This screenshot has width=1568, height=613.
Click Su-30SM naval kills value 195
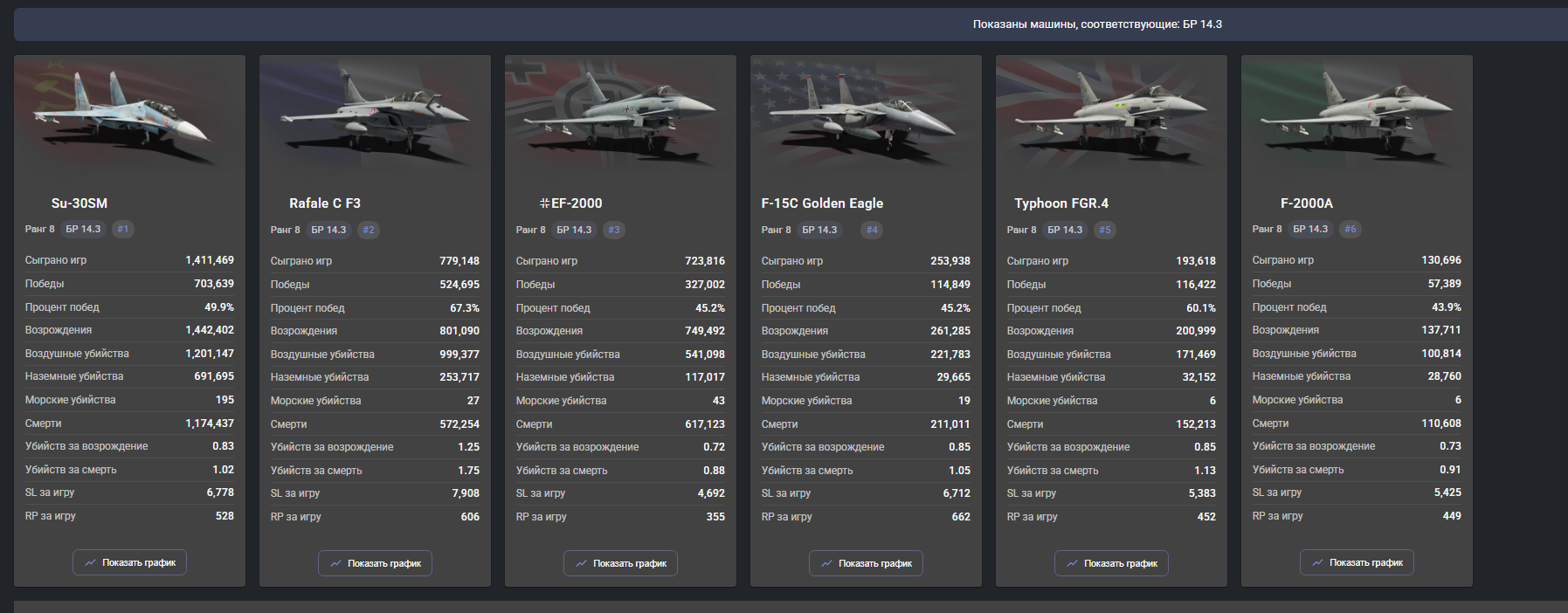click(224, 400)
